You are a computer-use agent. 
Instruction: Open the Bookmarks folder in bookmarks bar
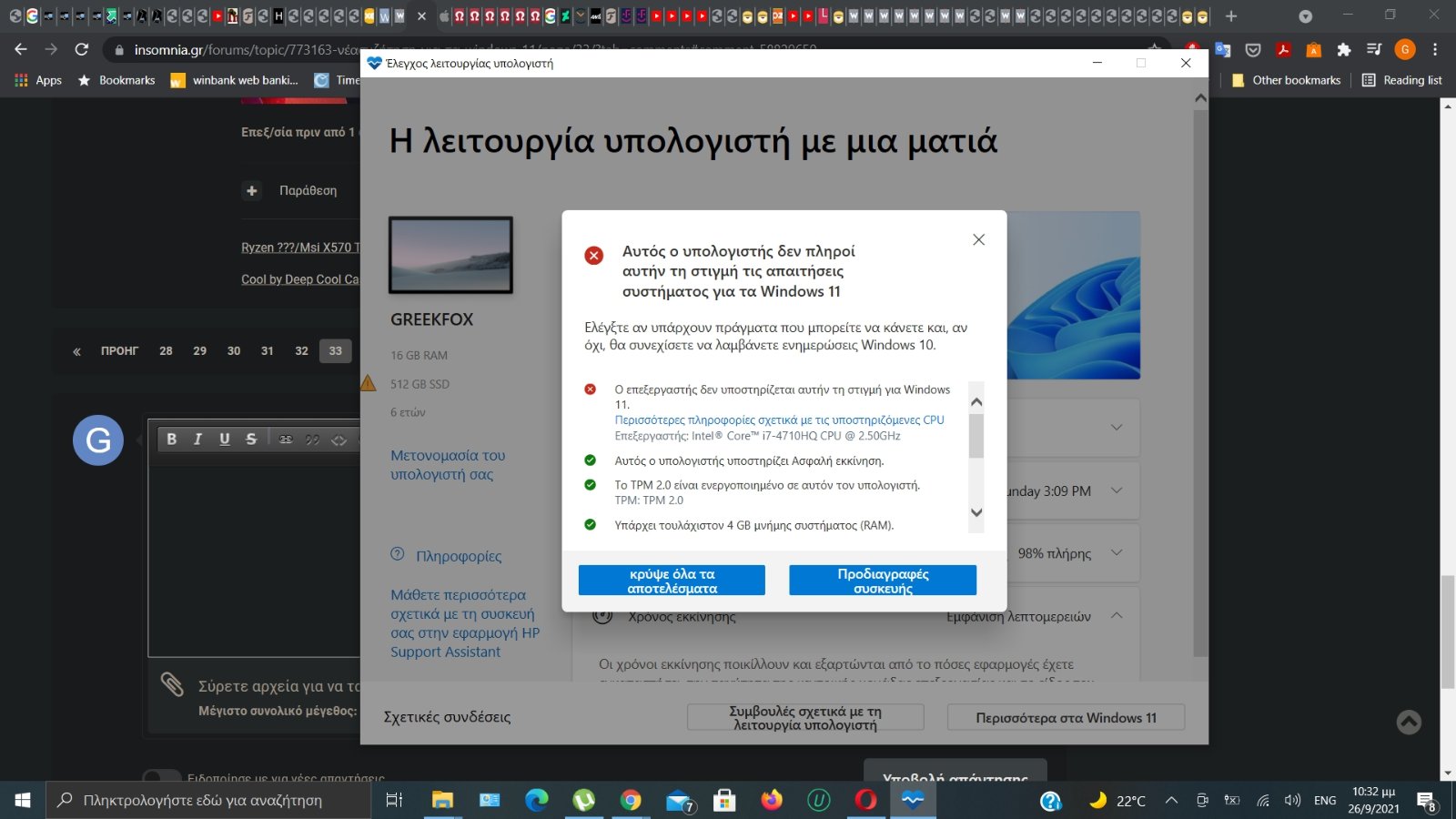(116, 80)
